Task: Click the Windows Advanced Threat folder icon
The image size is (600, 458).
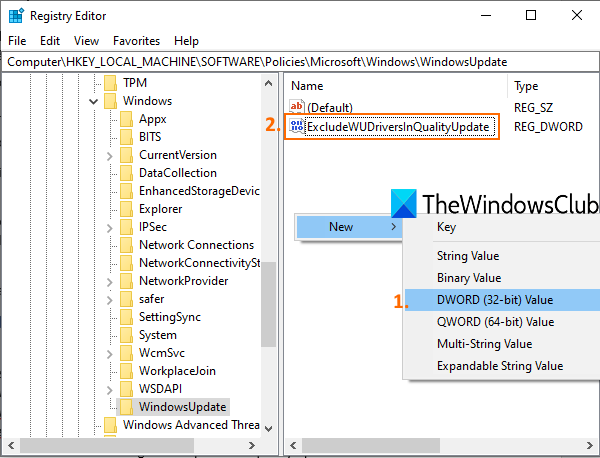Action: coord(111,424)
